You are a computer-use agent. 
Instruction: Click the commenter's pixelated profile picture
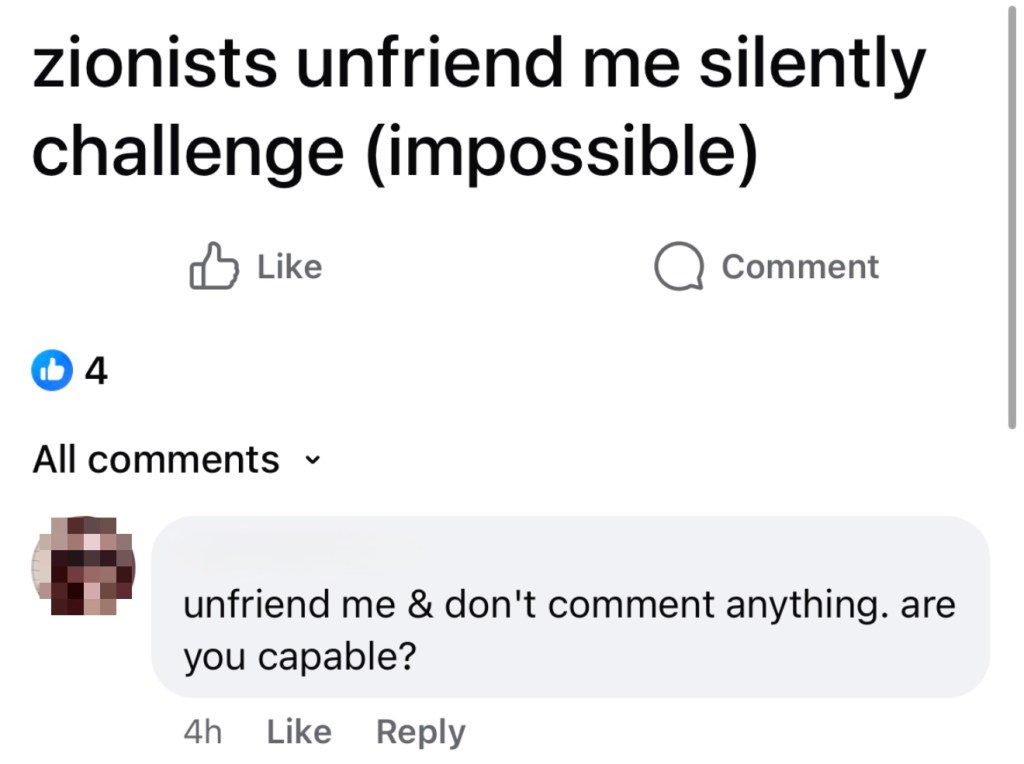click(x=84, y=565)
